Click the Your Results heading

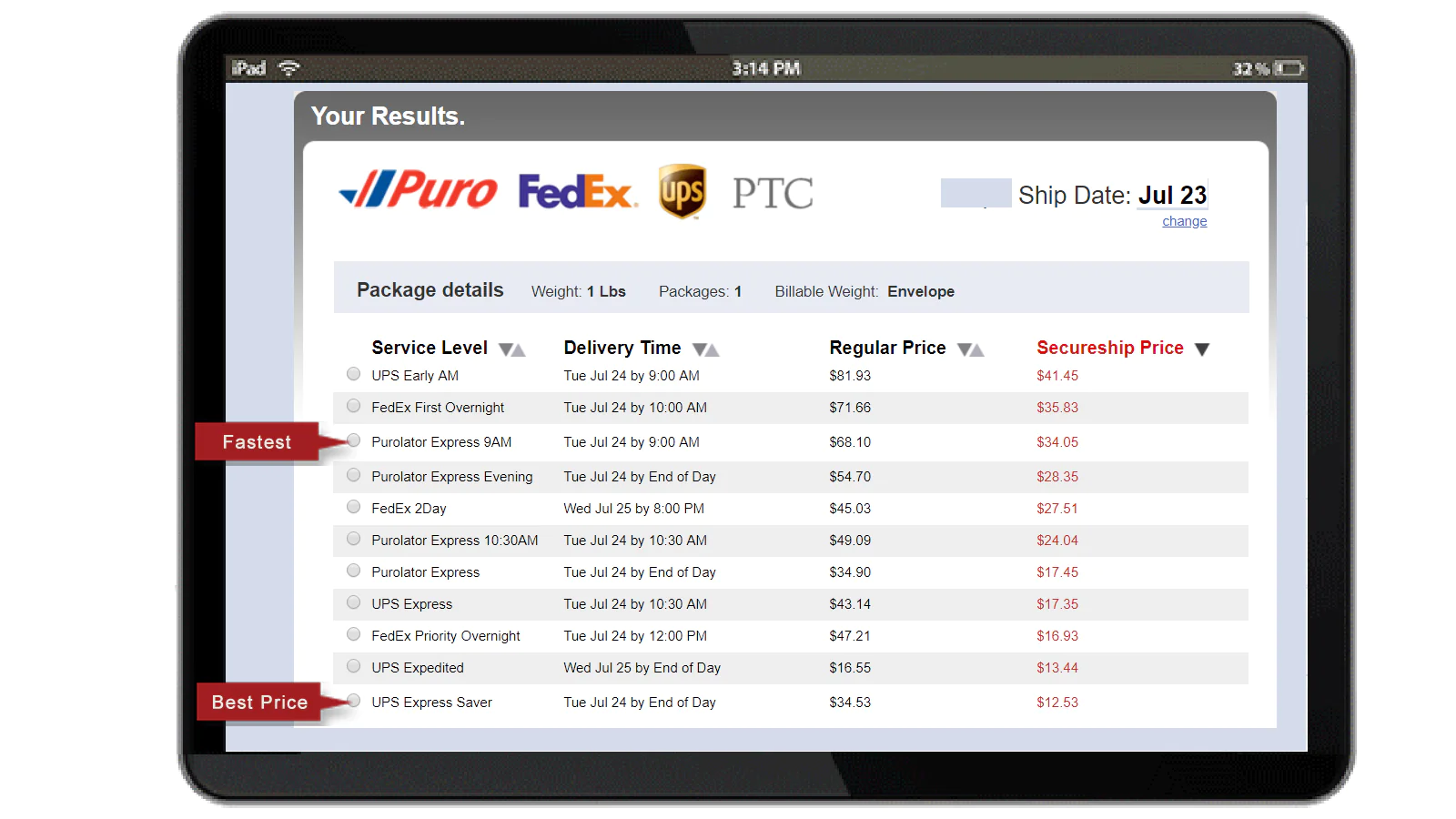(x=388, y=116)
